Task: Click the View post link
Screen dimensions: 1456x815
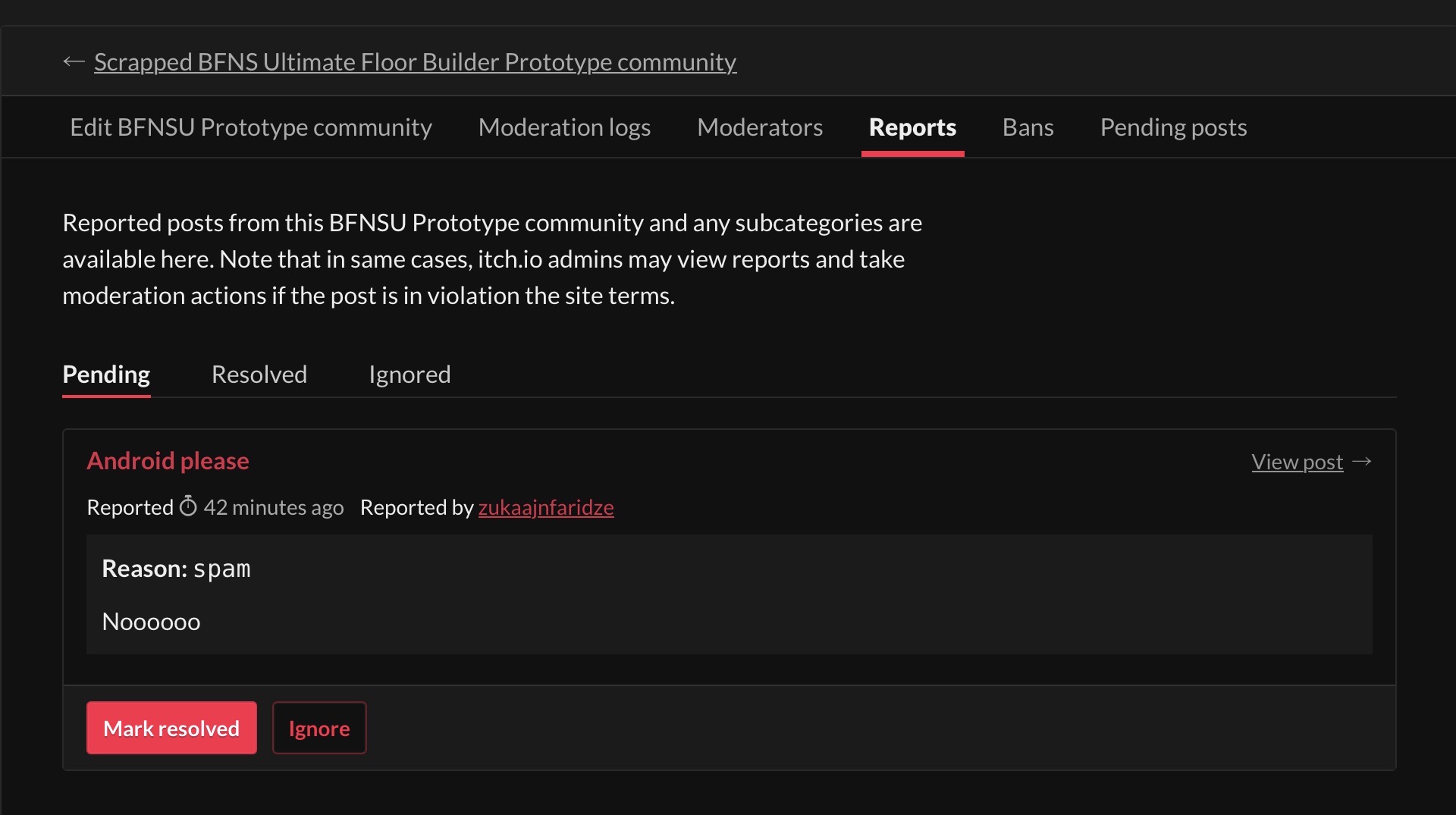Action: coord(1297,462)
